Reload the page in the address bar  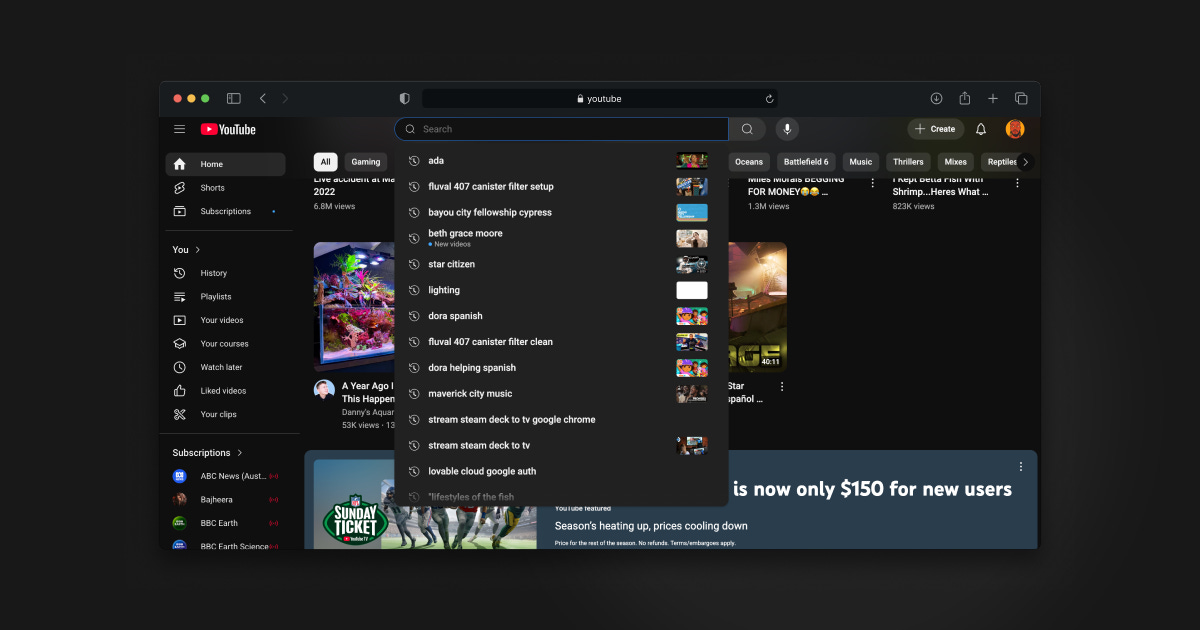click(769, 99)
